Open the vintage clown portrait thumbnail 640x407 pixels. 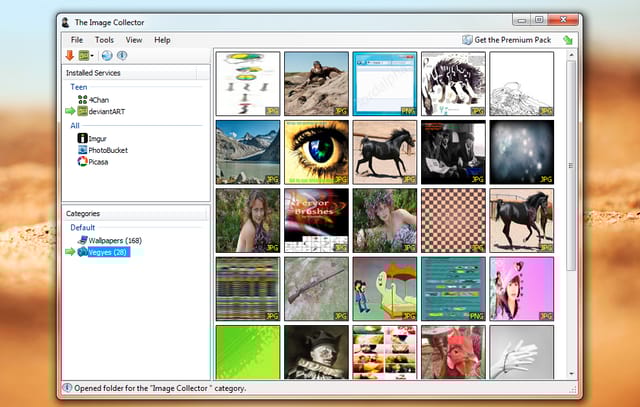click(x=316, y=352)
